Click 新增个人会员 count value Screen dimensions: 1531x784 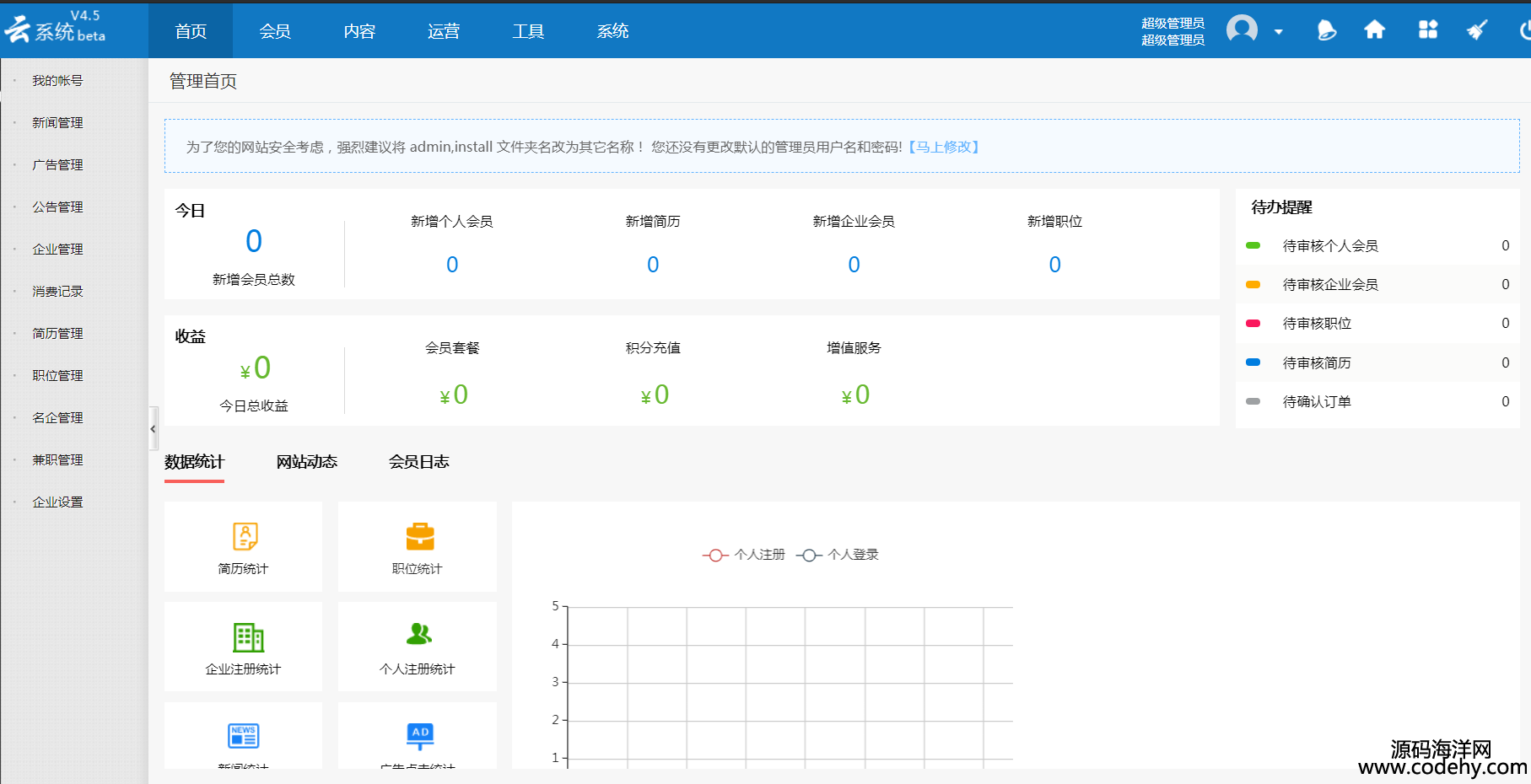[x=452, y=265]
